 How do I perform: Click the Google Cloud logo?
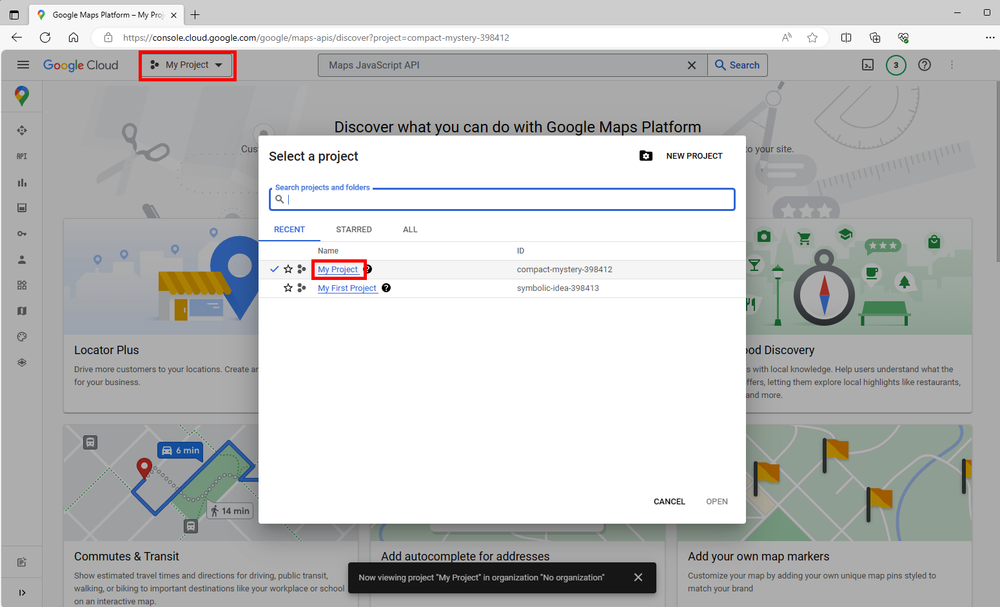click(80, 65)
